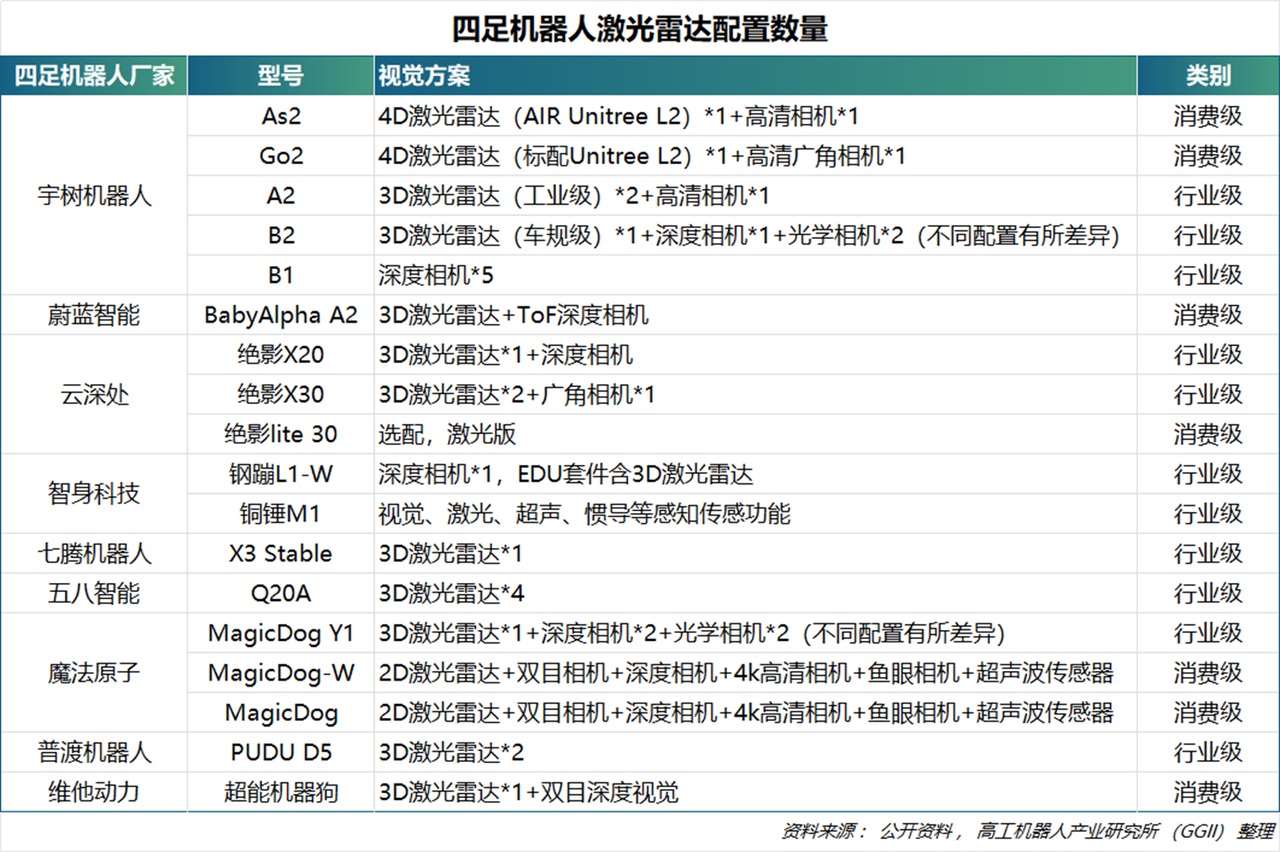The image size is (1280, 852).
Task: Click the 钢蹦L1-W model cell
Action: 280,474
